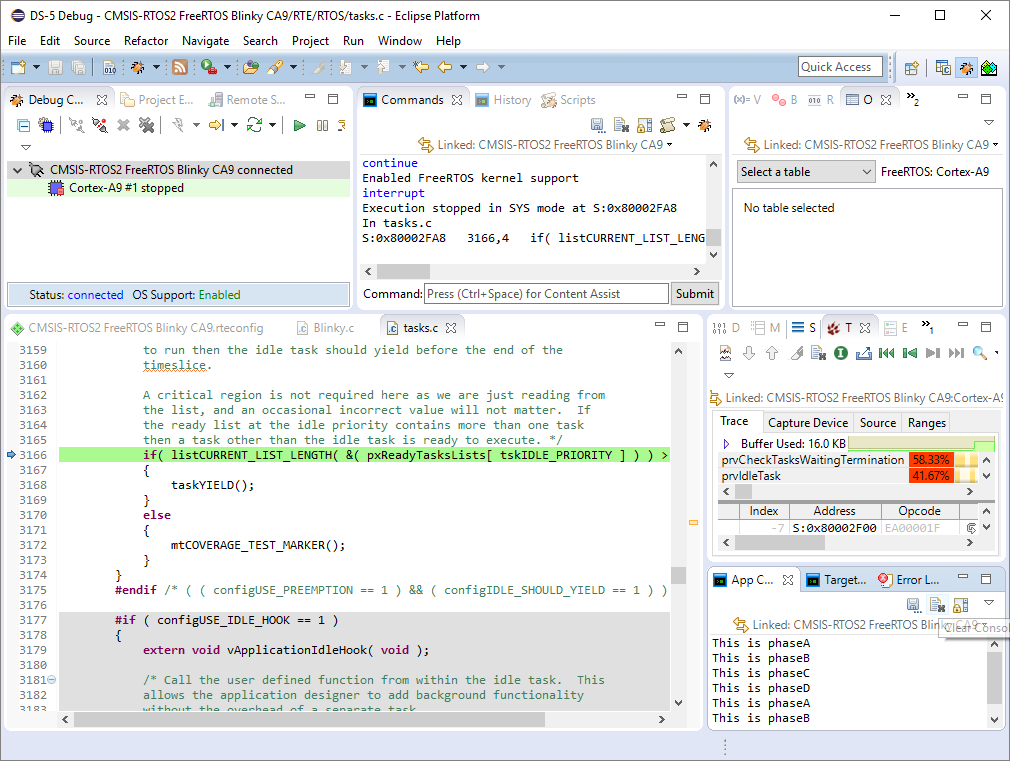Click the Debug bug icon in main toolbar
Viewport: 1010px width, 761px height.
[x=138, y=67]
